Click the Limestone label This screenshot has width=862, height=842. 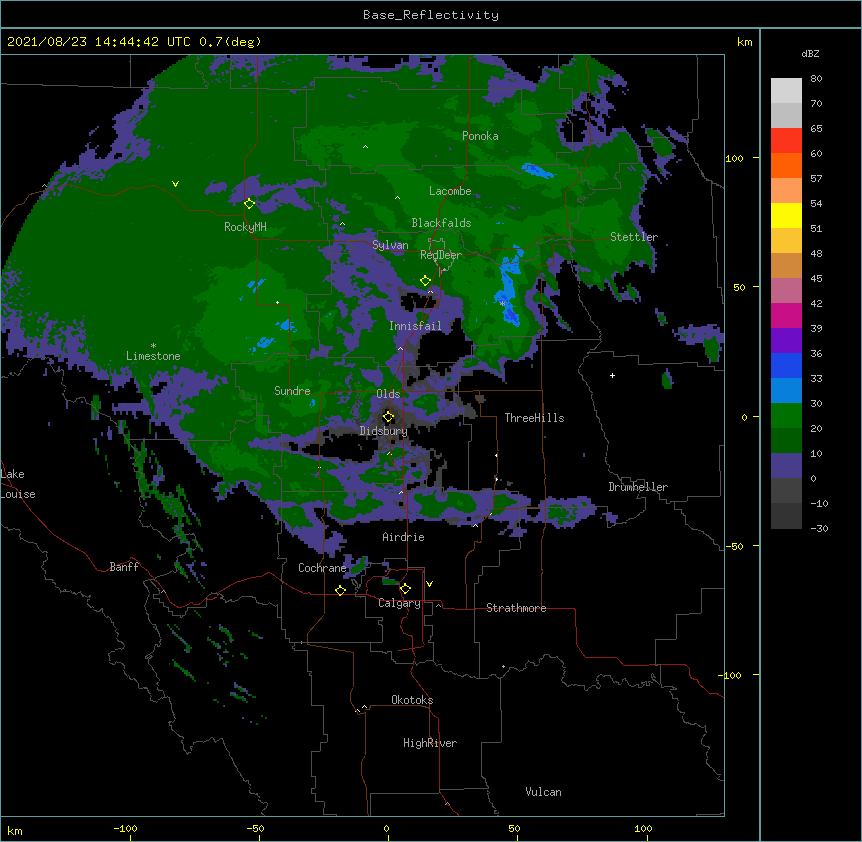[x=153, y=356]
